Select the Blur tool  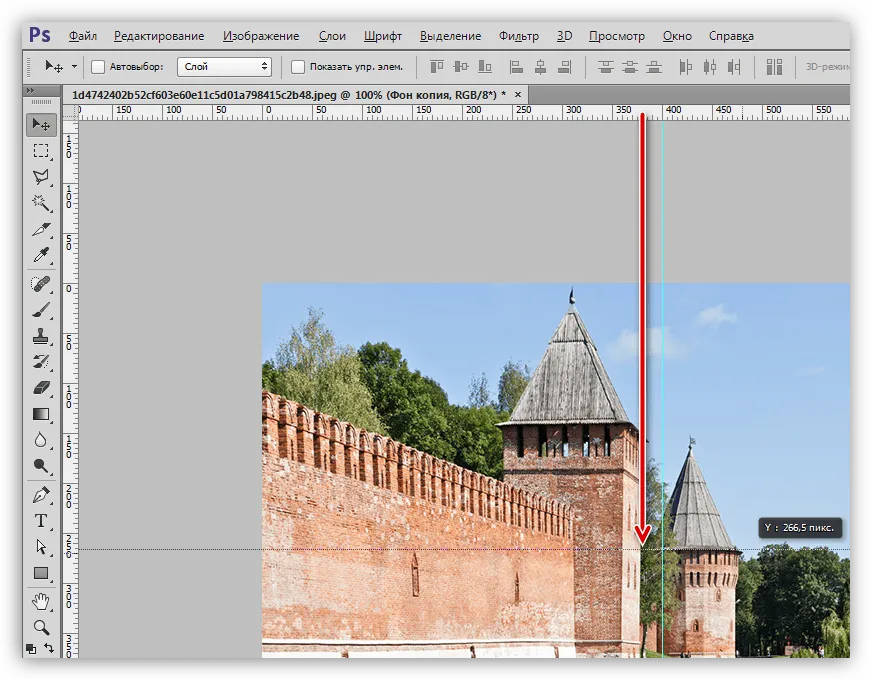coord(41,440)
